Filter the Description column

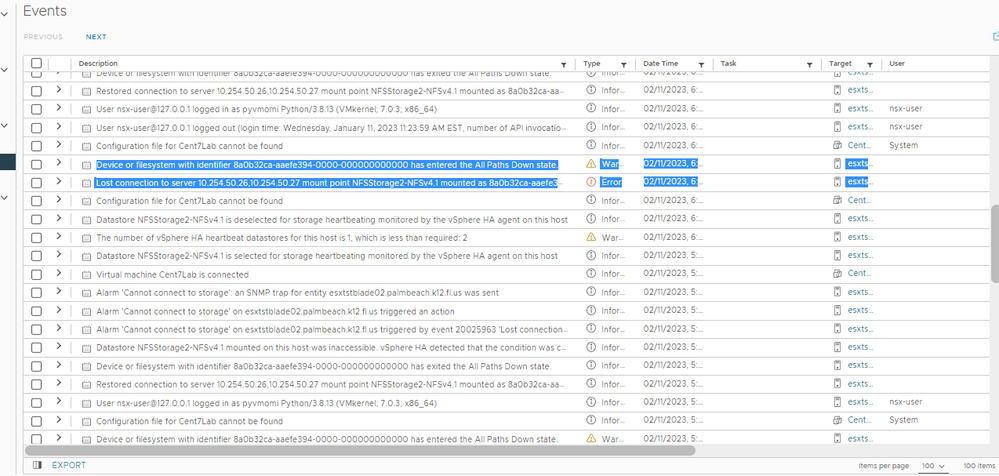point(563,64)
